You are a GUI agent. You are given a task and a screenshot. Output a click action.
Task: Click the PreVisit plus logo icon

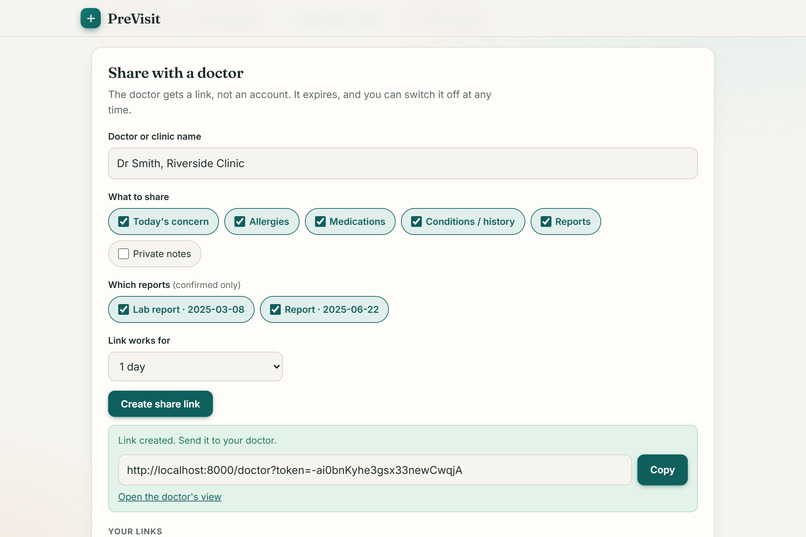[90, 18]
